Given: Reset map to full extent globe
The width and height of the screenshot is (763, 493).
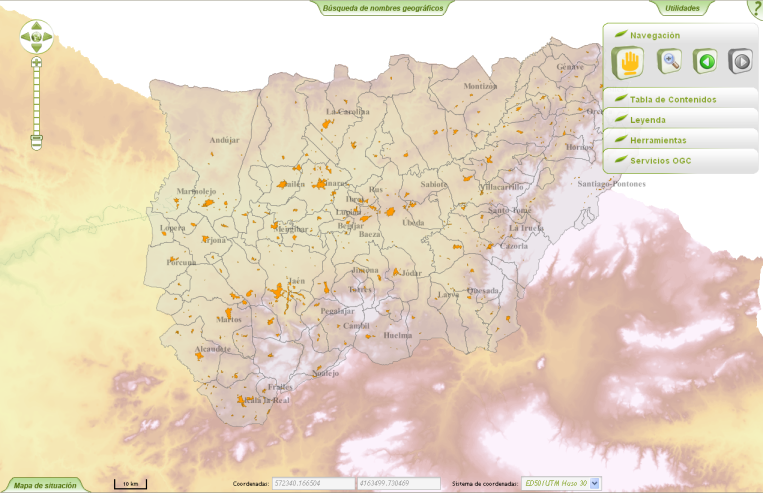Looking at the screenshot, I should pyautogui.click(x=35, y=37).
